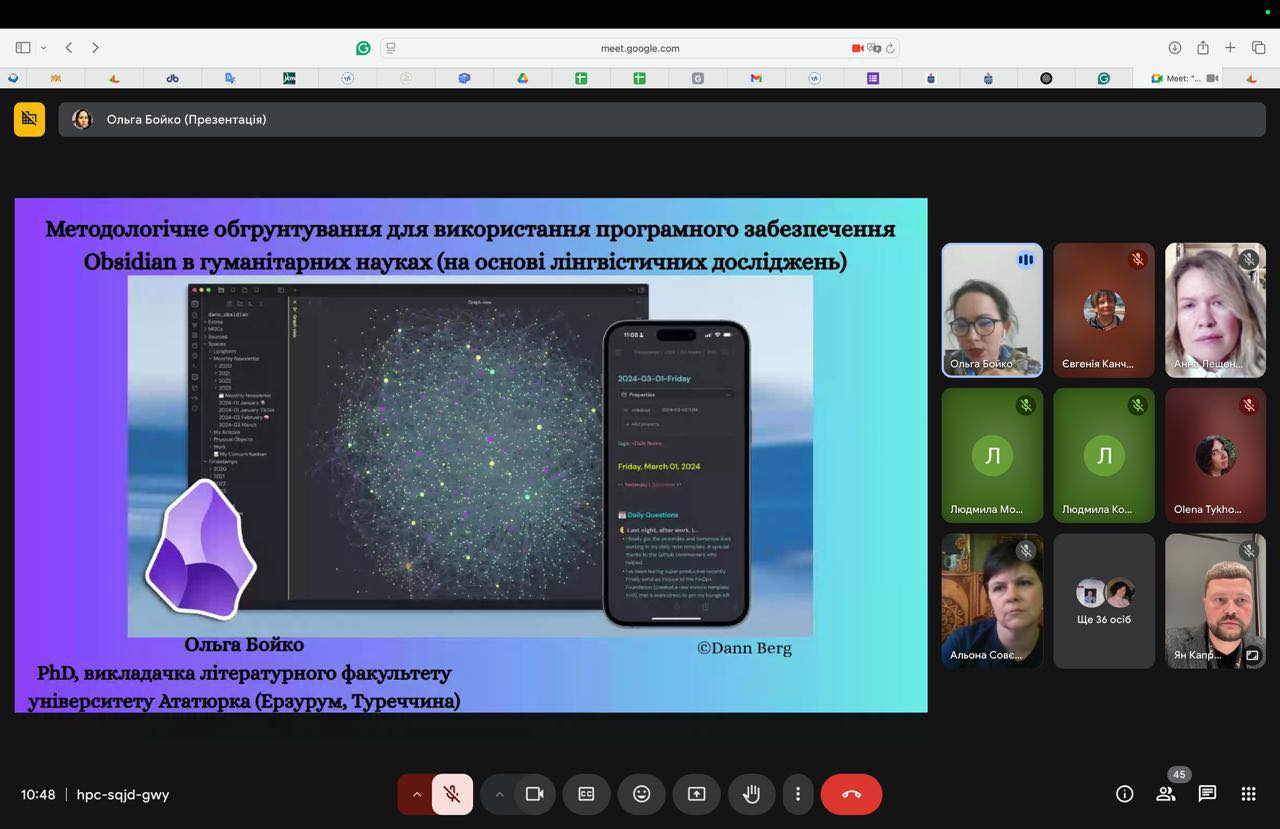The image size is (1280, 829).
Task: Switch to the db tab
Action: (x=172, y=78)
